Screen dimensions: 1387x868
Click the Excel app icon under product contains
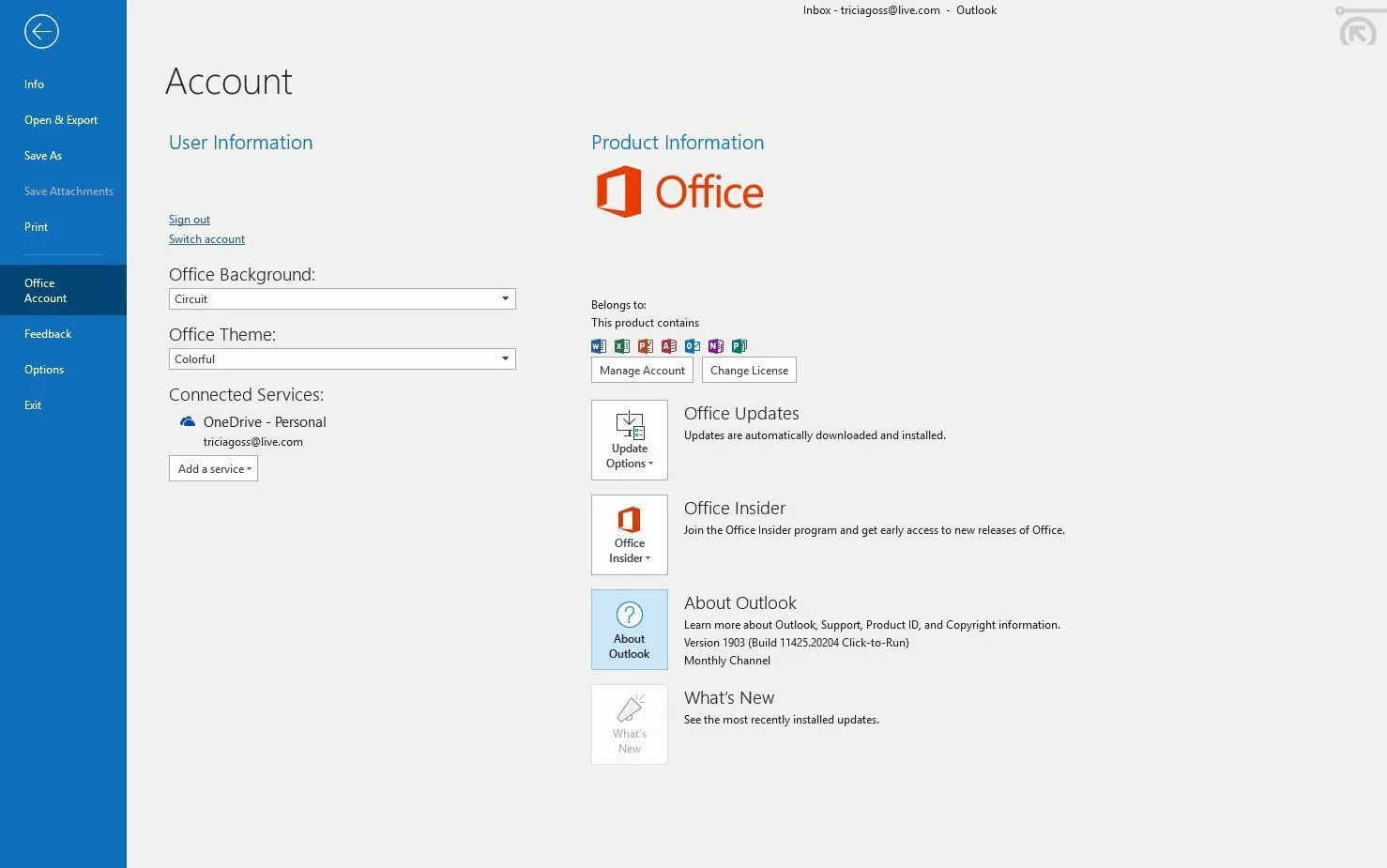point(622,346)
